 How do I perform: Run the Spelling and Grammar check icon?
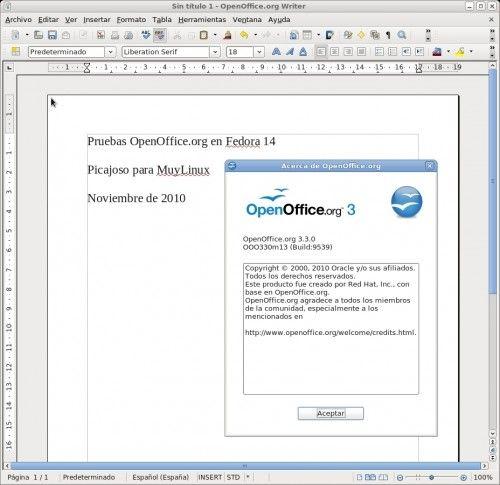146,35
